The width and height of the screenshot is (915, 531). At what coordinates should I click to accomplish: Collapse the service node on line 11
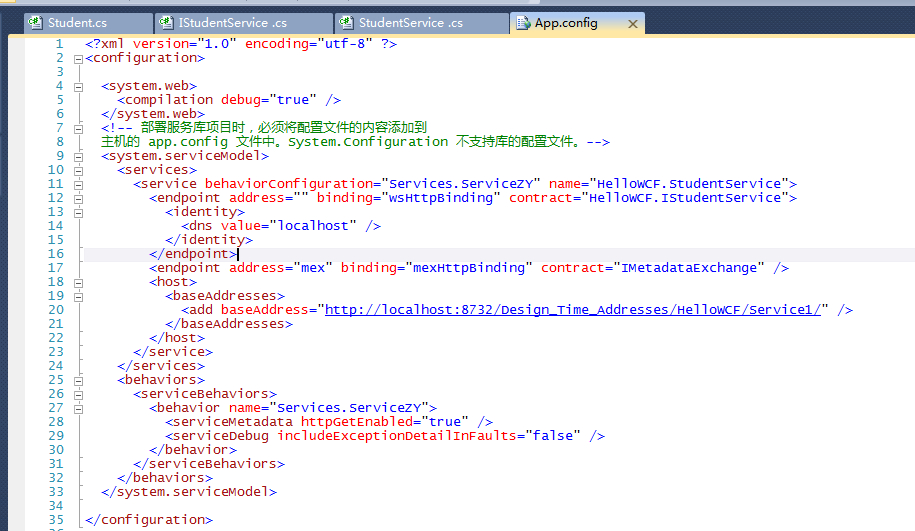[x=78, y=185]
